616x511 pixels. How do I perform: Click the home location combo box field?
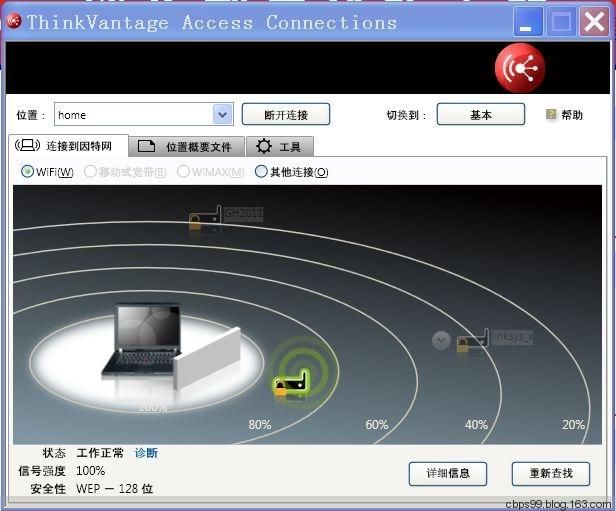click(x=144, y=115)
